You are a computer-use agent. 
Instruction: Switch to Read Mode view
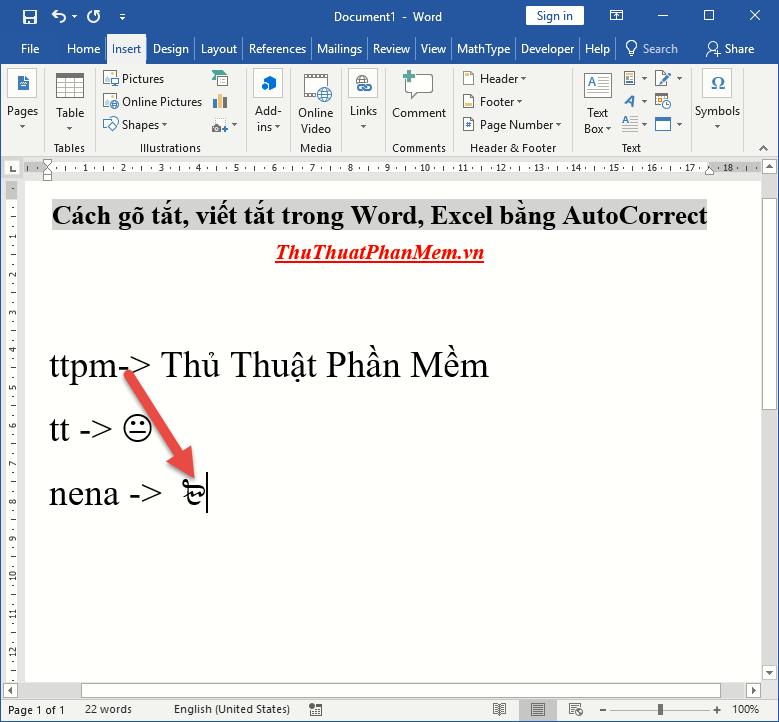[x=499, y=710]
